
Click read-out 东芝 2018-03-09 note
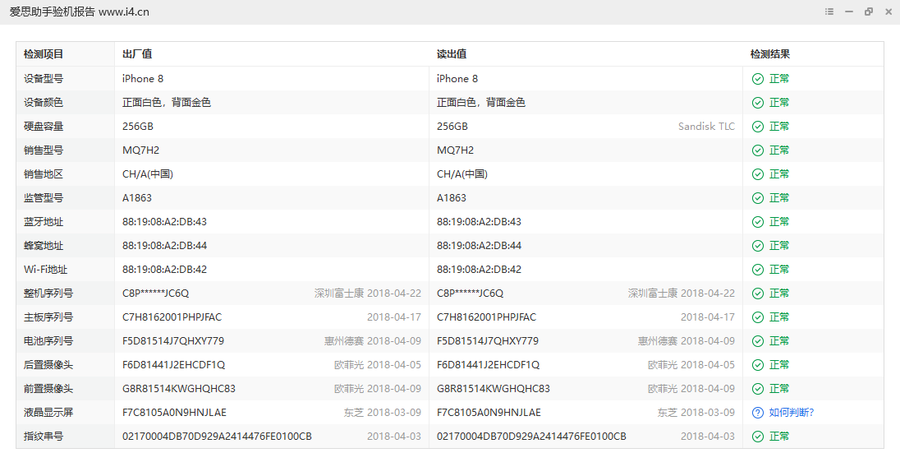tap(696, 412)
